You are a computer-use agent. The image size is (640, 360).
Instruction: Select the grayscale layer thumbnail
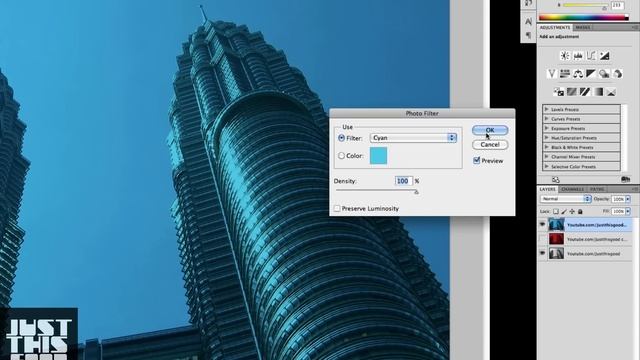tap(556, 253)
